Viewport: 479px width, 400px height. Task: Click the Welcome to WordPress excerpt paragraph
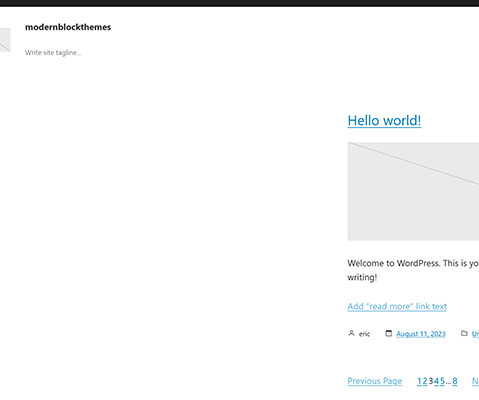click(413, 270)
